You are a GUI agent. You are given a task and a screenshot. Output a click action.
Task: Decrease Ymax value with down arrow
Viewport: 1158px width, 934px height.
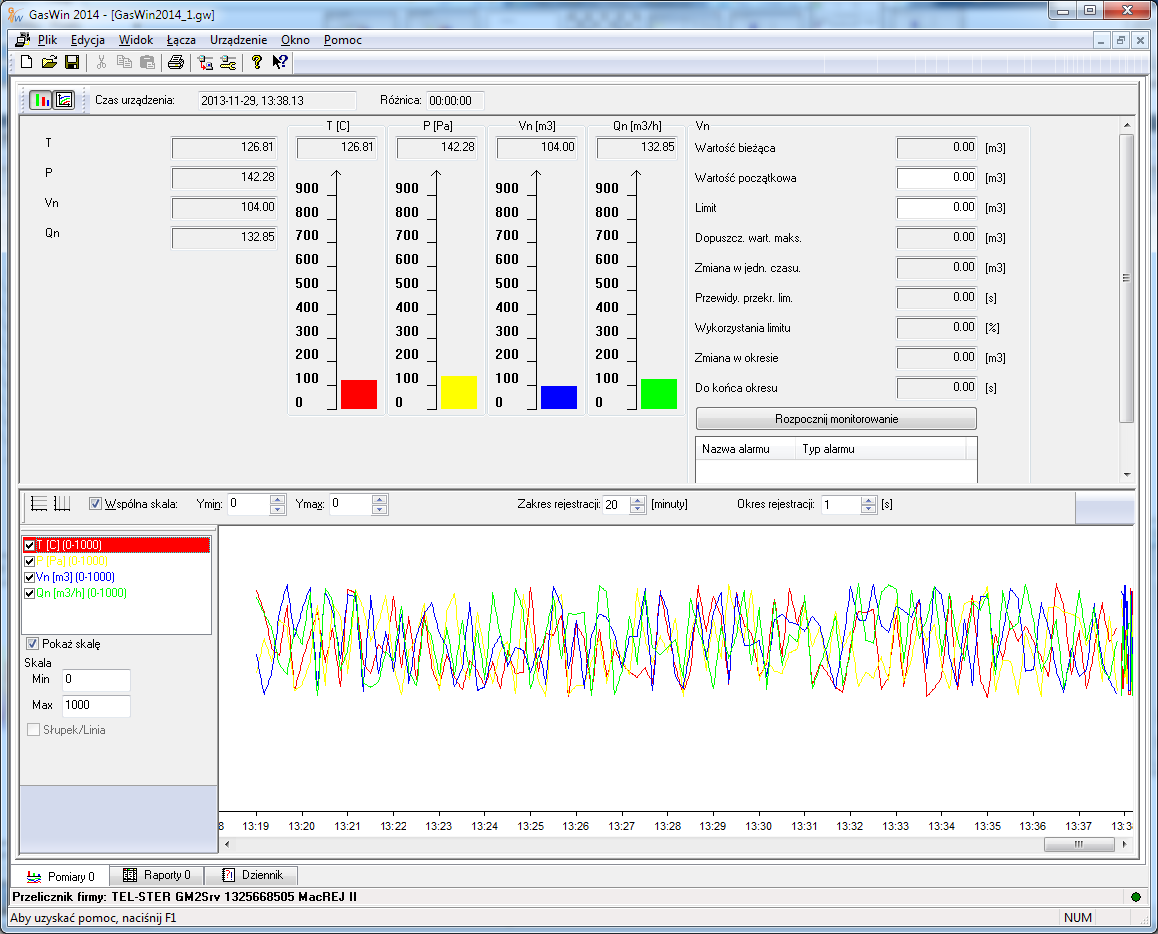(380, 509)
